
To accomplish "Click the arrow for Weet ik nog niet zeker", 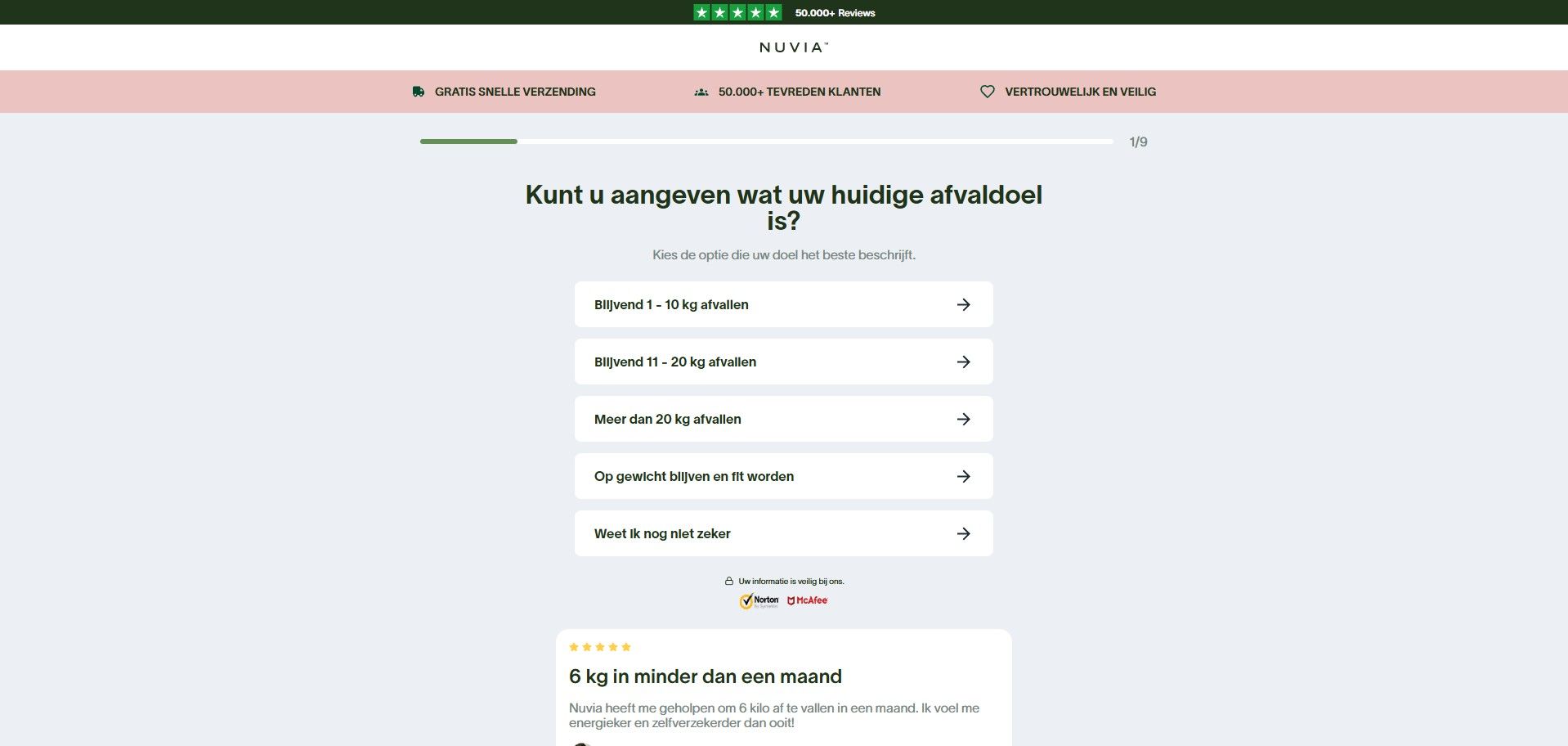I will [964, 533].
